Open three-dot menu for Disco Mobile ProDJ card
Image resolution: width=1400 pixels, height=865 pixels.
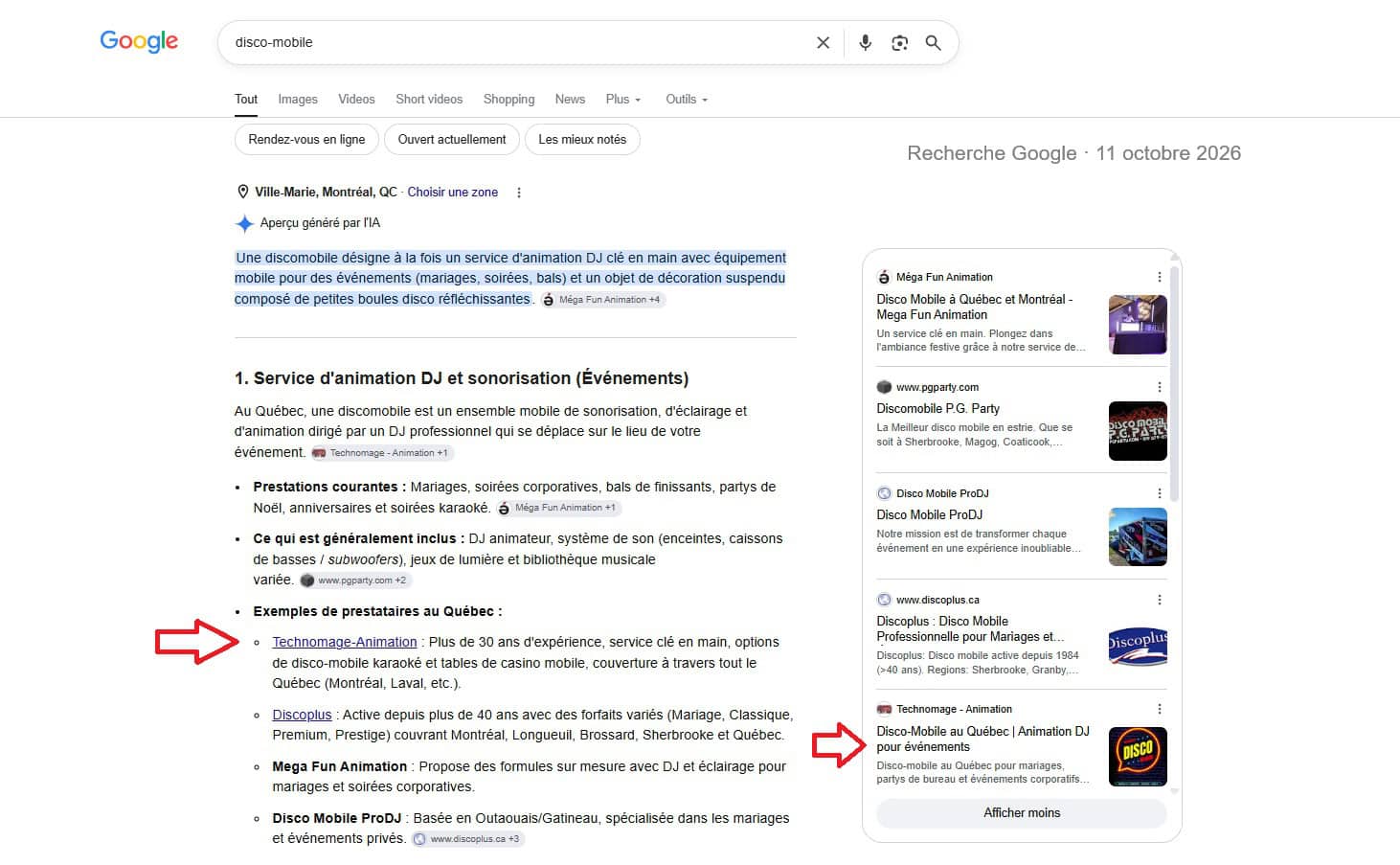click(1159, 493)
